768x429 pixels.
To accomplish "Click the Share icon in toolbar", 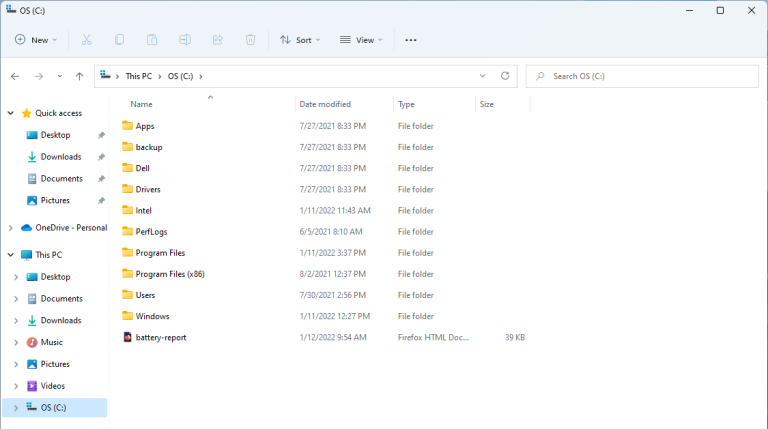I will coord(217,40).
